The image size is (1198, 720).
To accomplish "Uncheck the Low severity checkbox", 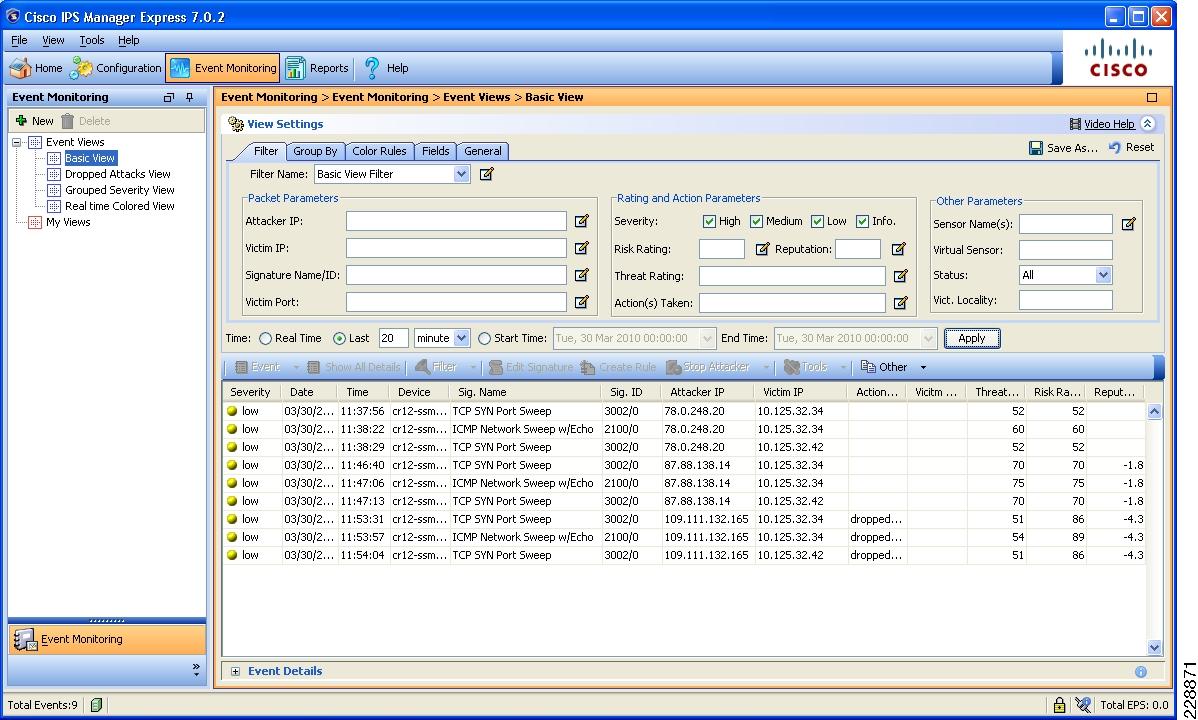I will point(818,222).
